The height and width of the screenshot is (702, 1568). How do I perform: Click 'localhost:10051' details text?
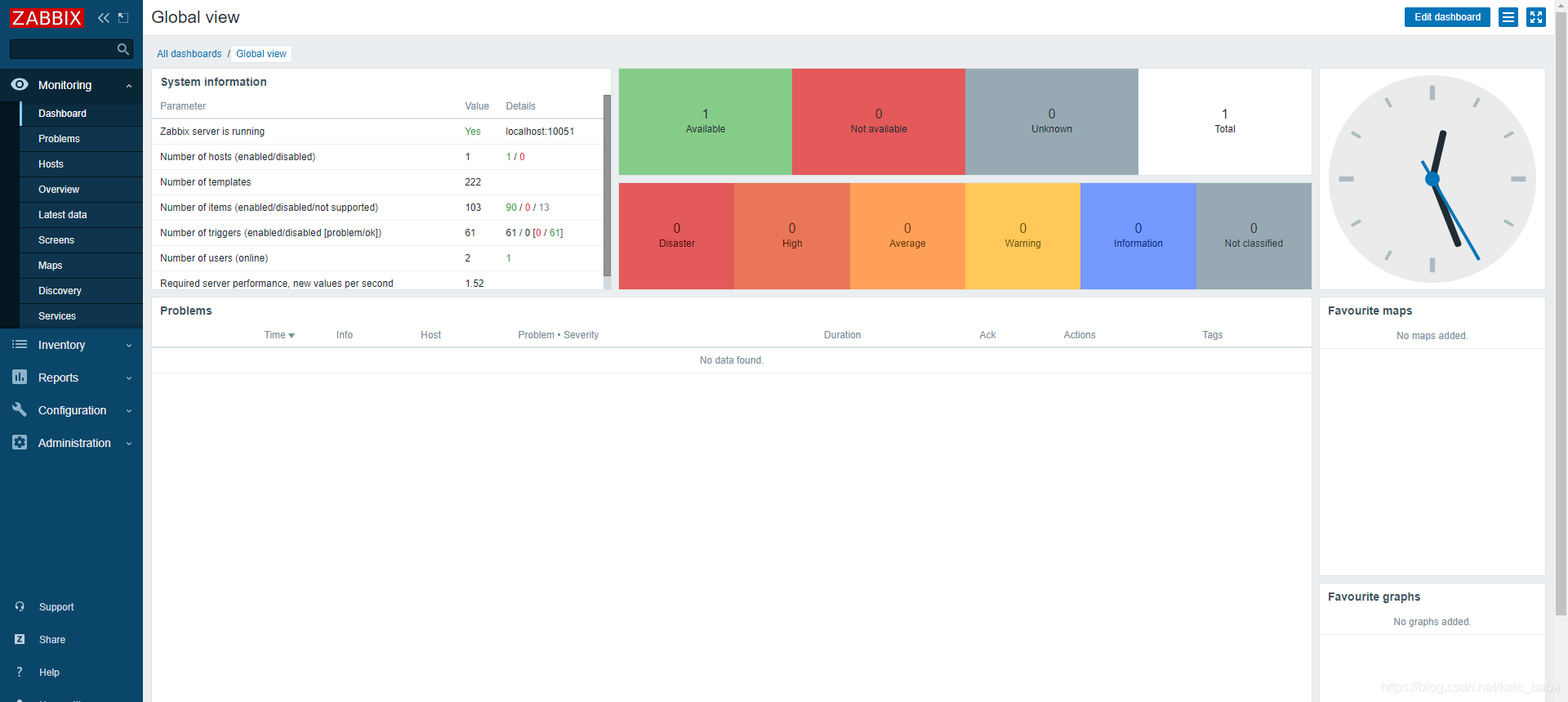[x=540, y=132]
